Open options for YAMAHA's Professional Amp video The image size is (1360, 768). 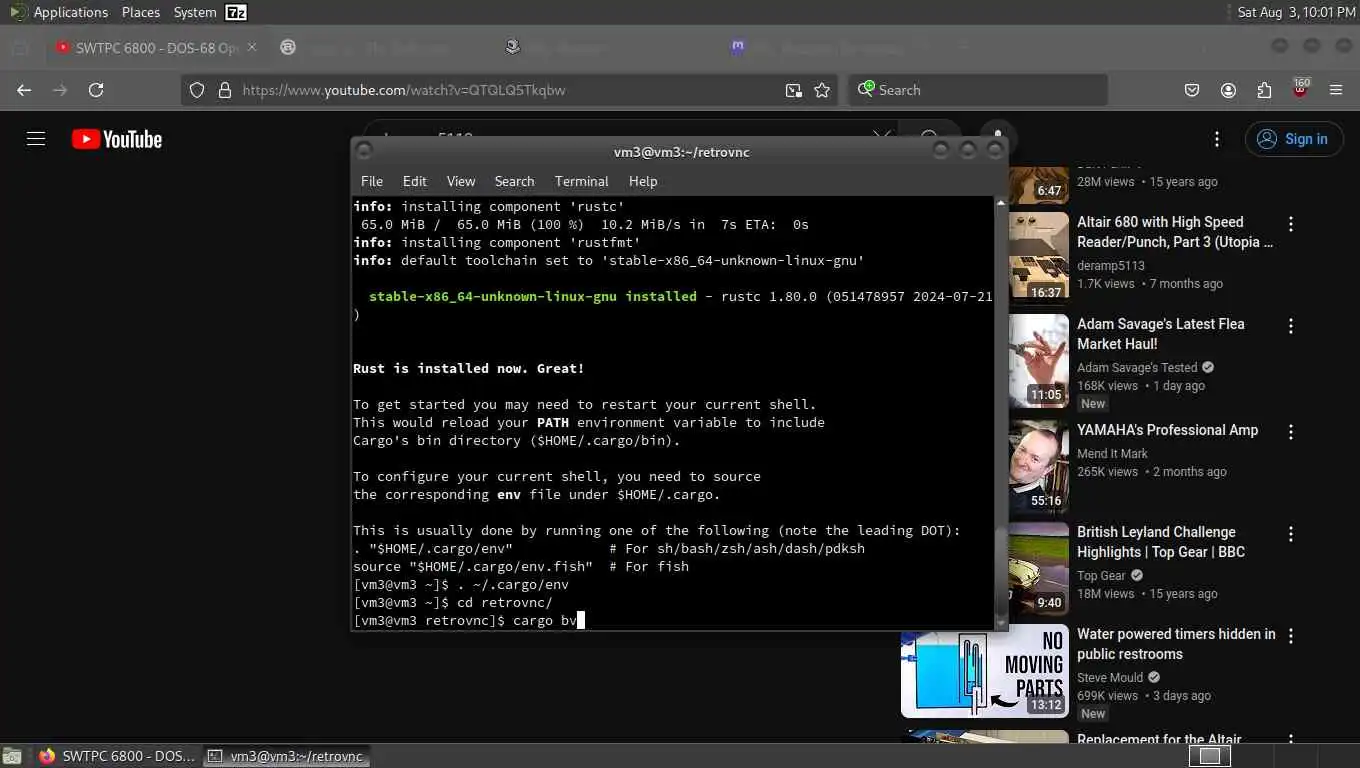click(1291, 432)
